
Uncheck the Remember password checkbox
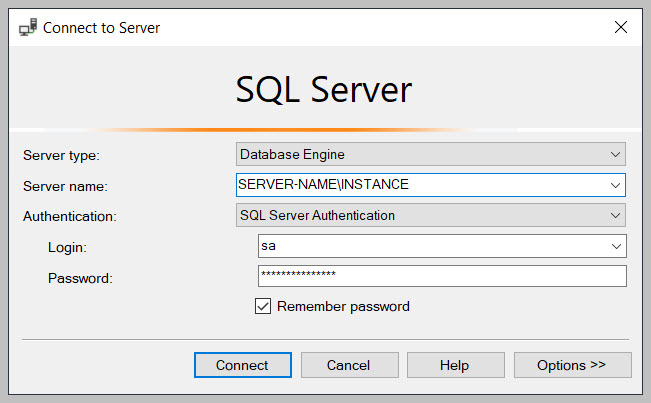[263, 306]
